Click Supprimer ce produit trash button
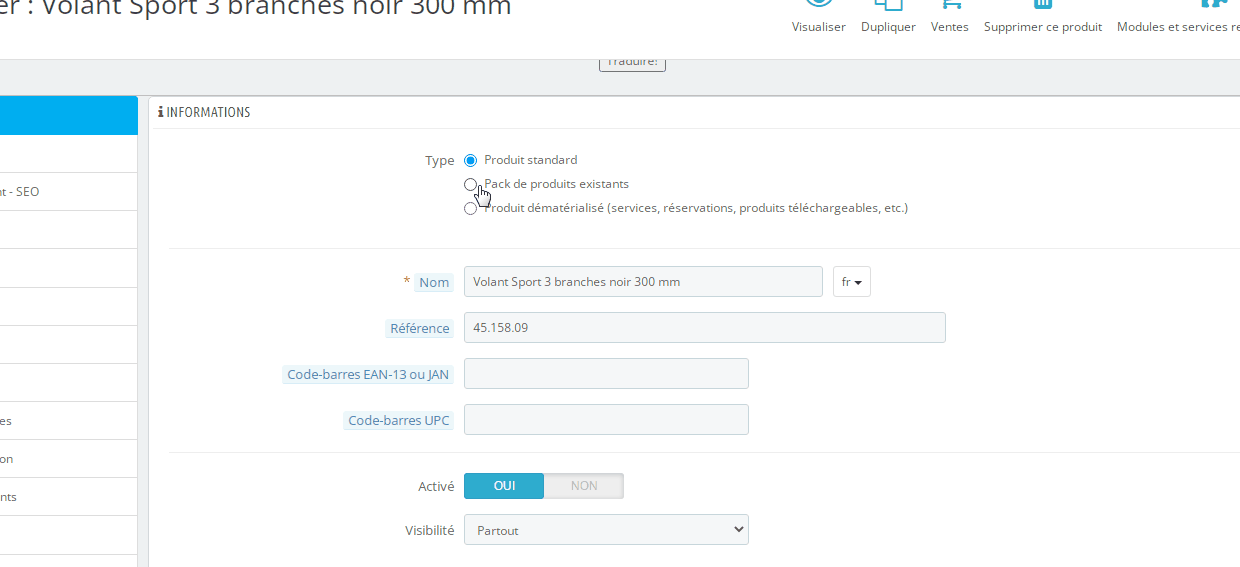 pos(1042,18)
